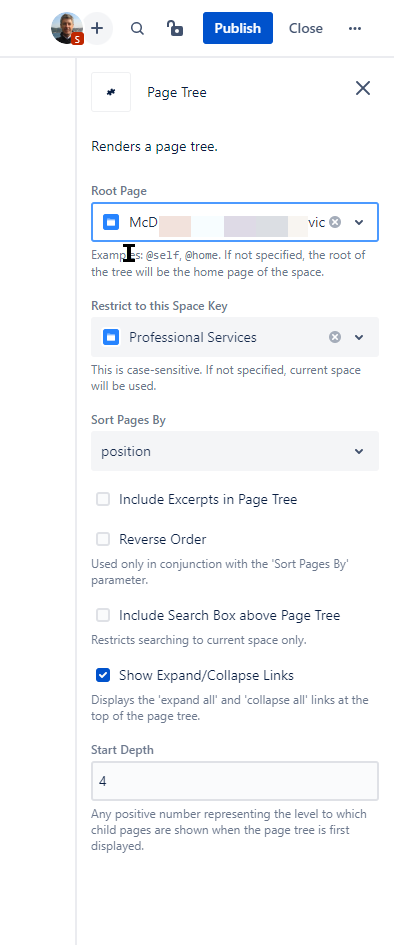Enable Include Excerpts in Page Tree

click(103, 499)
